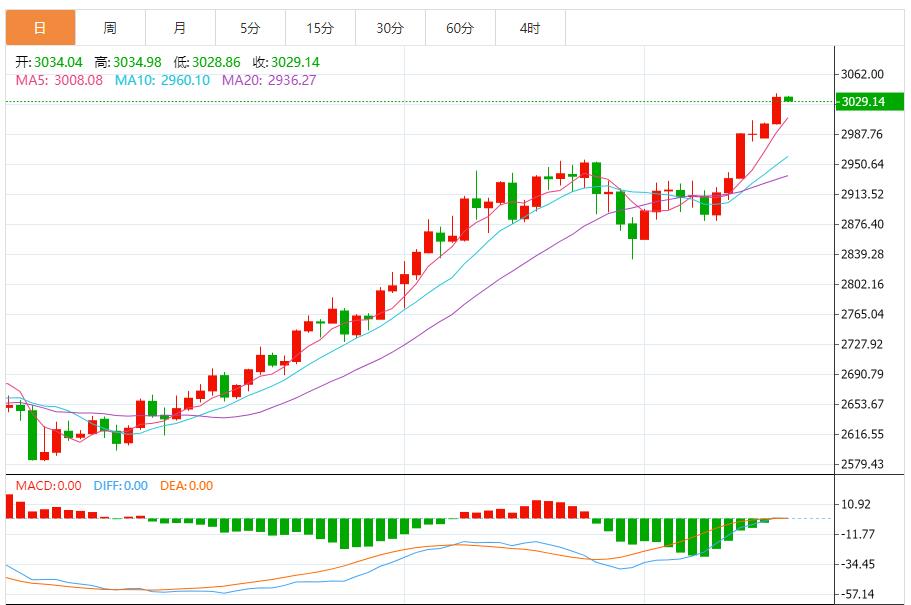Open the 4时 four-hour tab

pos(530,28)
